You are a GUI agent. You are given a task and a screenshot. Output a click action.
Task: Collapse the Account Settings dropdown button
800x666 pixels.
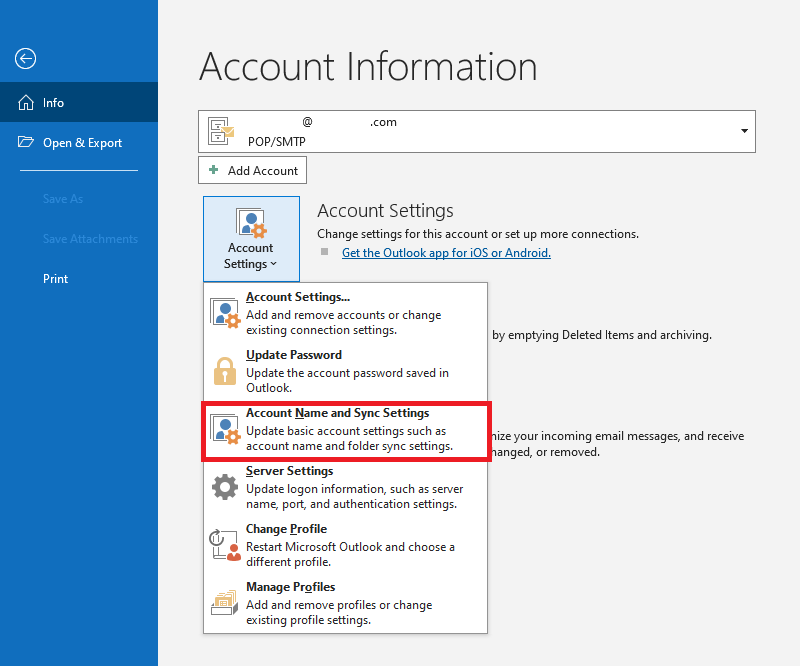(x=250, y=238)
